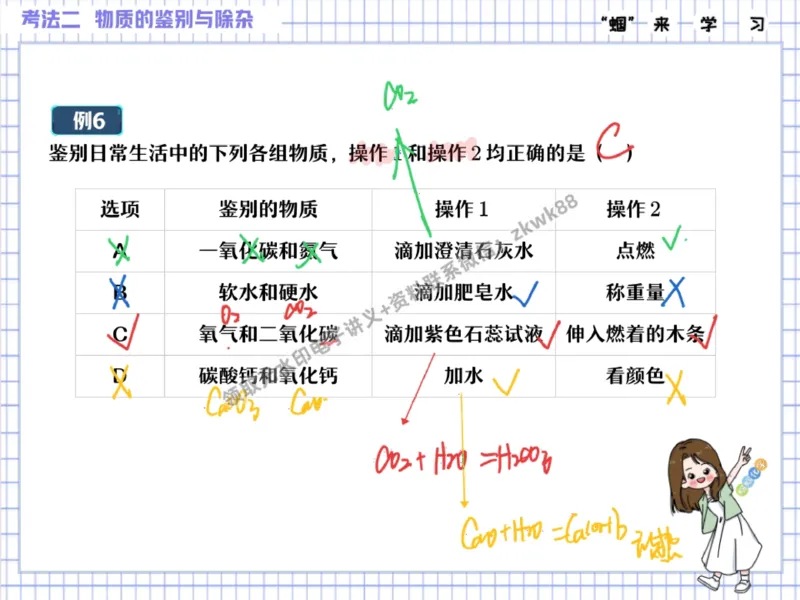Screen dimensions: 800x600
Task: Click the cell '软水和硬水'
Action: [x=268, y=293]
